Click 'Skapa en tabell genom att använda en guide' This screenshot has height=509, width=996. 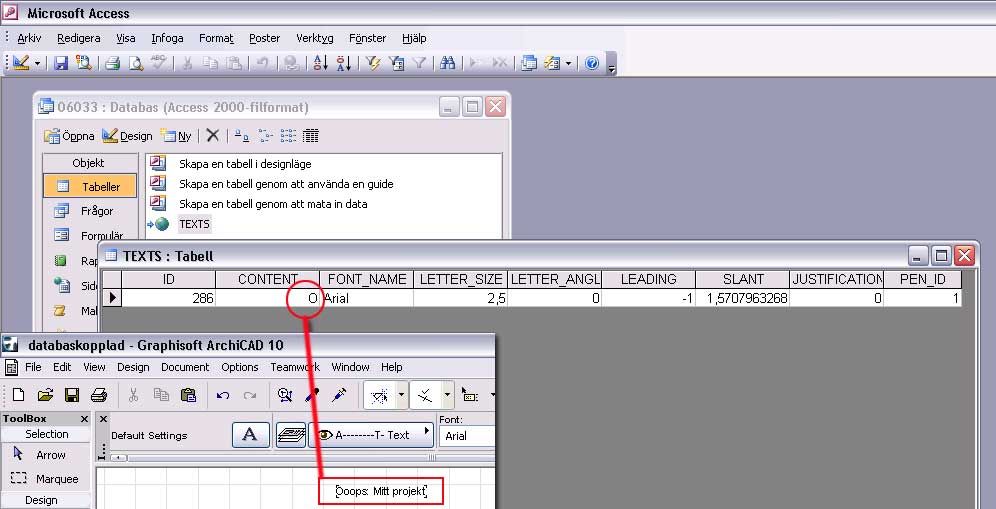point(286,184)
